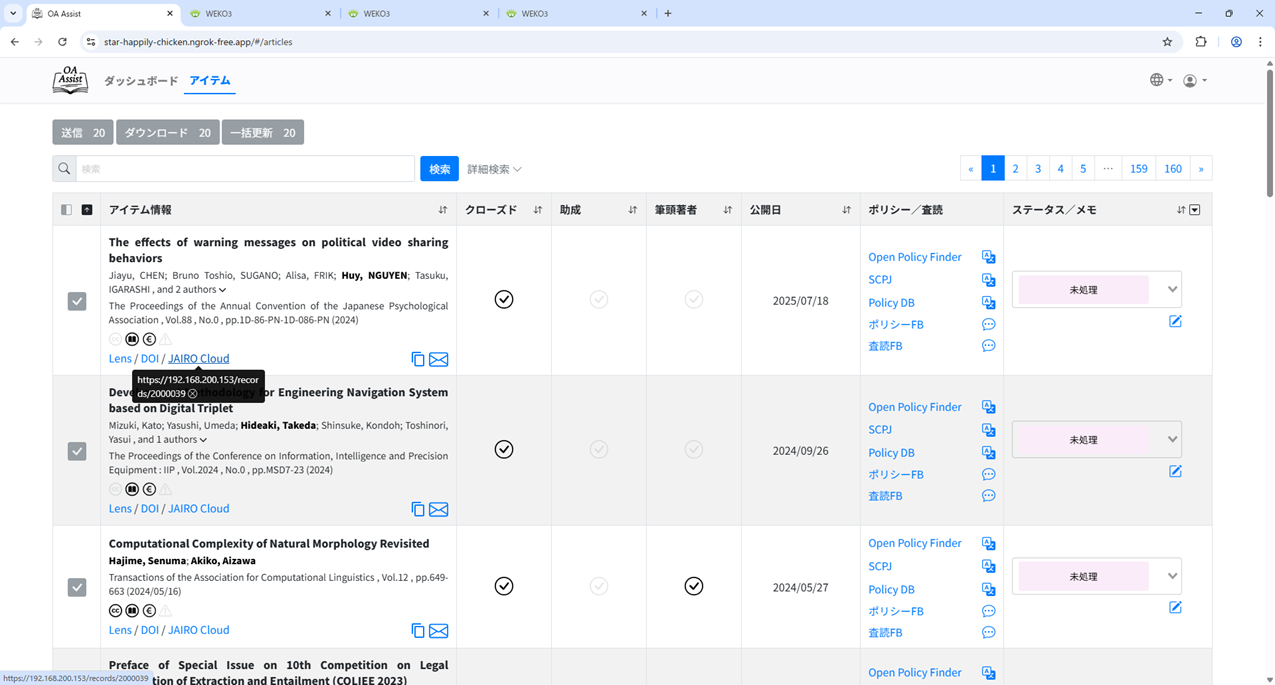Open the 未処理 status dropdown
The height and width of the screenshot is (685, 1275).
click(1096, 289)
